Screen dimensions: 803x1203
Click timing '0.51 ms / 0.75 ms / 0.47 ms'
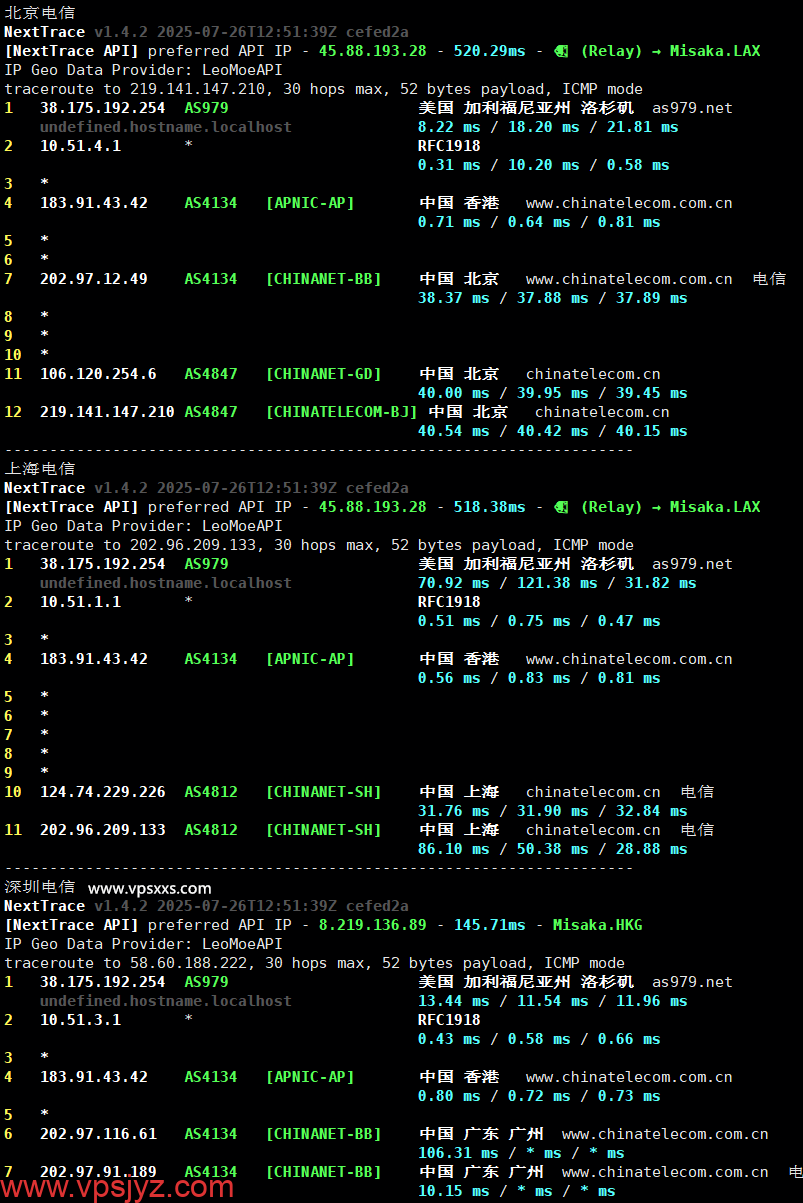(539, 621)
